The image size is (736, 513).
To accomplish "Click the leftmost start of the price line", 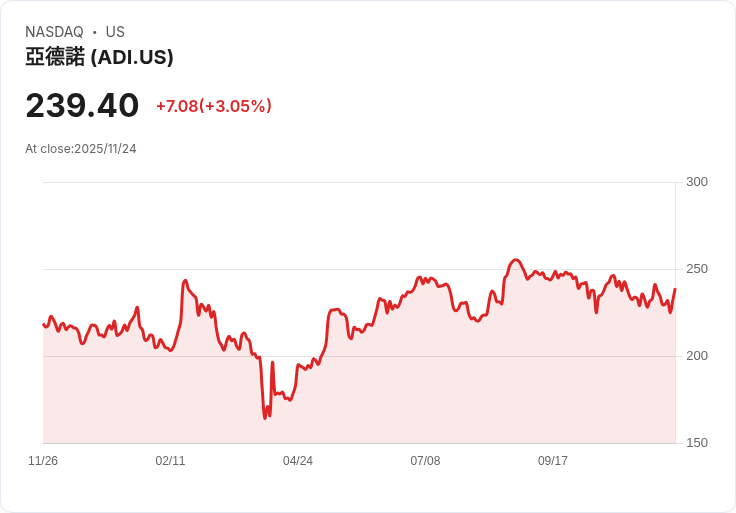I will (44, 324).
